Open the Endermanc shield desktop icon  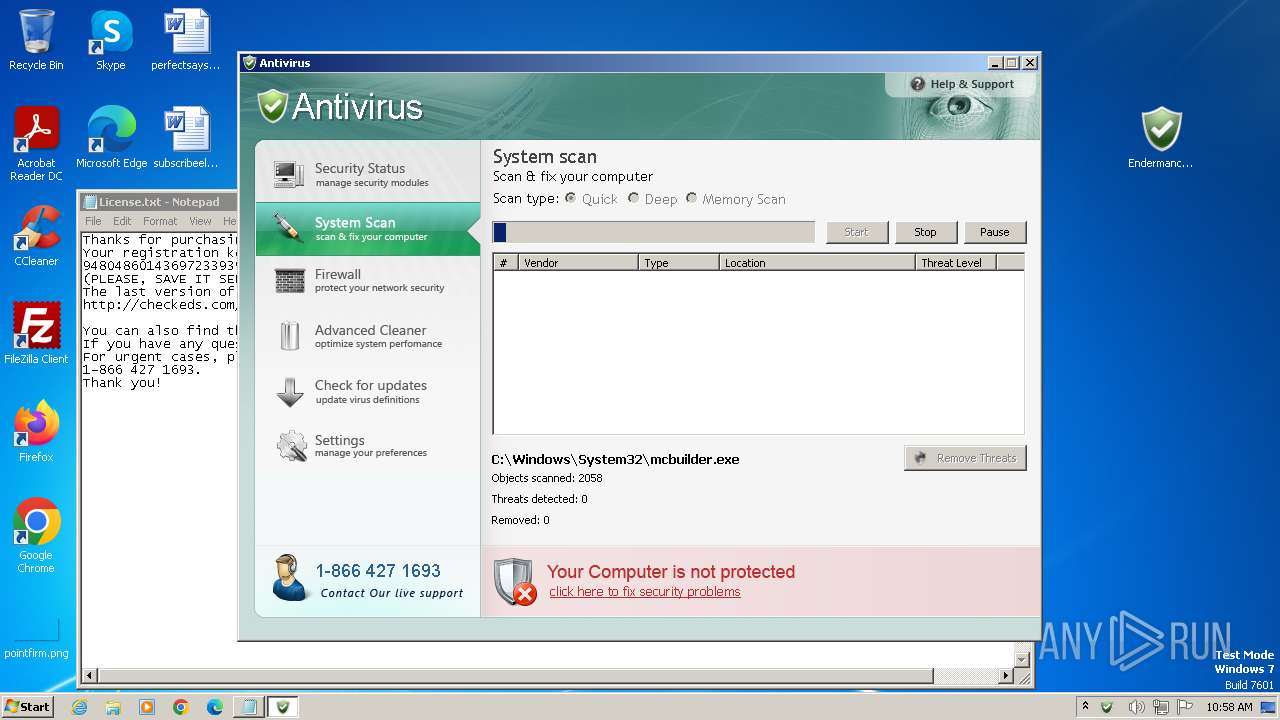pyautogui.click(x=1161, y=138)
